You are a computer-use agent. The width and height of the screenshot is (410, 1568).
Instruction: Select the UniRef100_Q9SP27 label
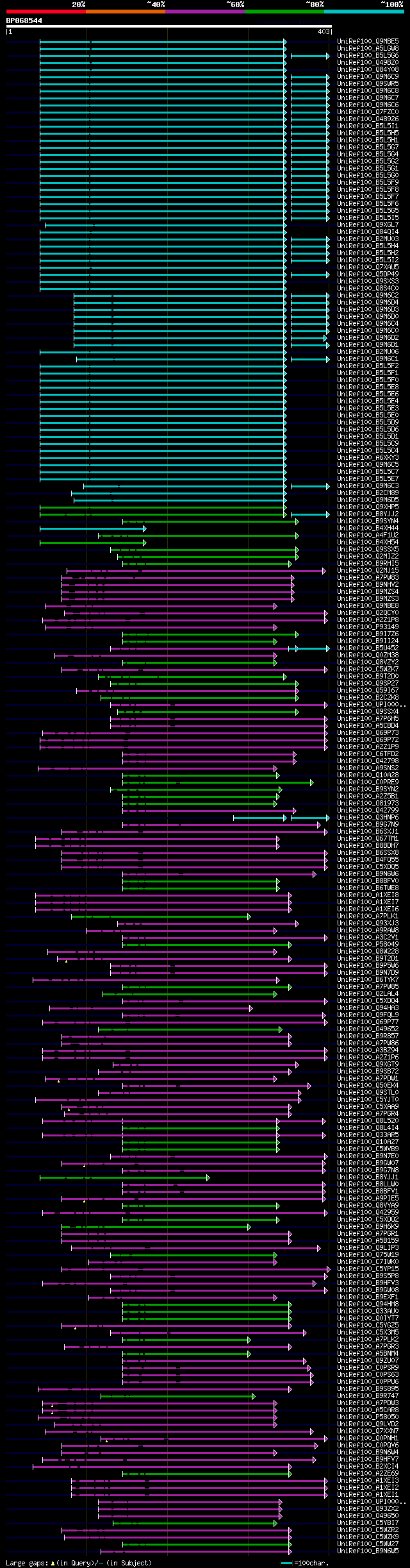[368, 683]
